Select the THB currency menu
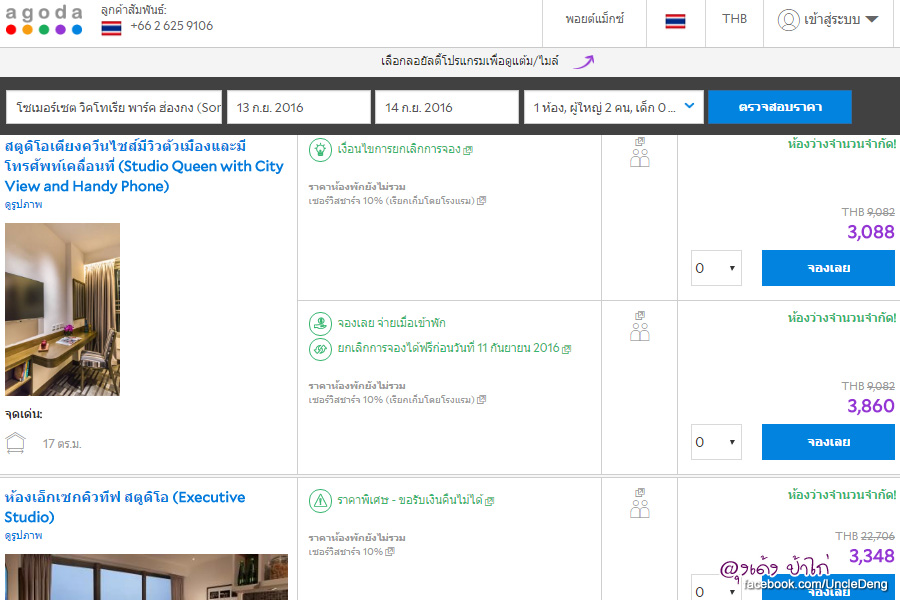900x600 pixels. pos(734,20)
